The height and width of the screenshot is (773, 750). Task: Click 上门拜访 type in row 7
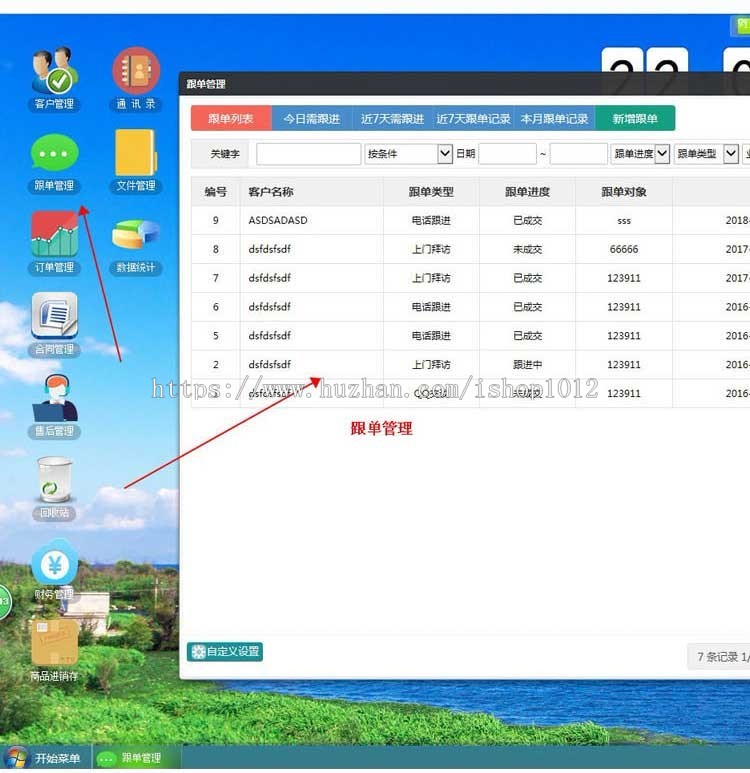[x=431, y=278]
